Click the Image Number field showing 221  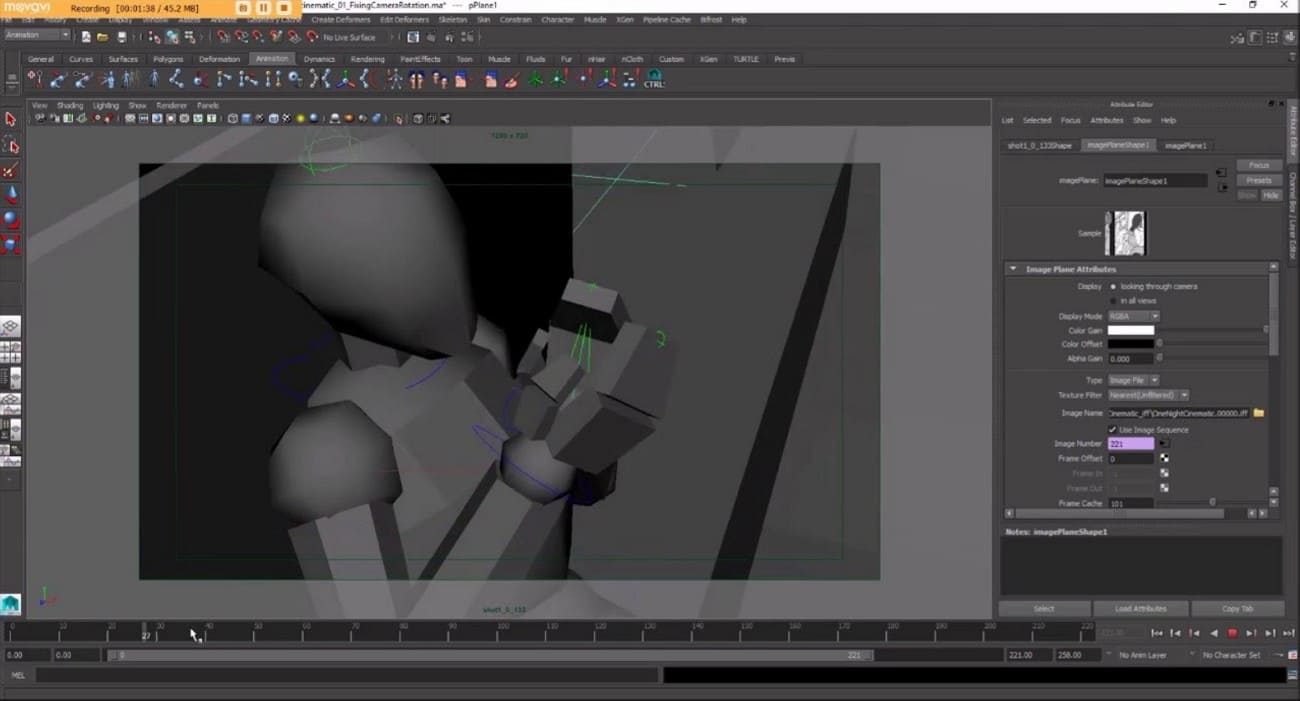pyautogui.click(x=1130, y=443)
